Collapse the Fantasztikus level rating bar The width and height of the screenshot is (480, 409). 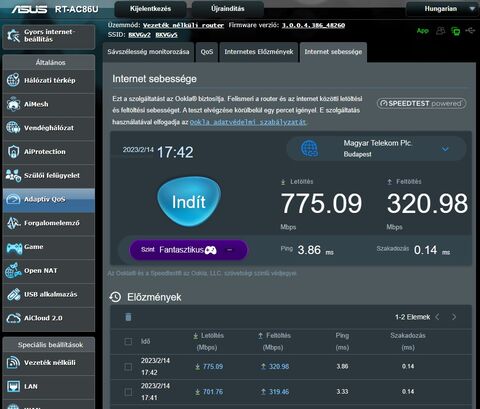point(229,250)
